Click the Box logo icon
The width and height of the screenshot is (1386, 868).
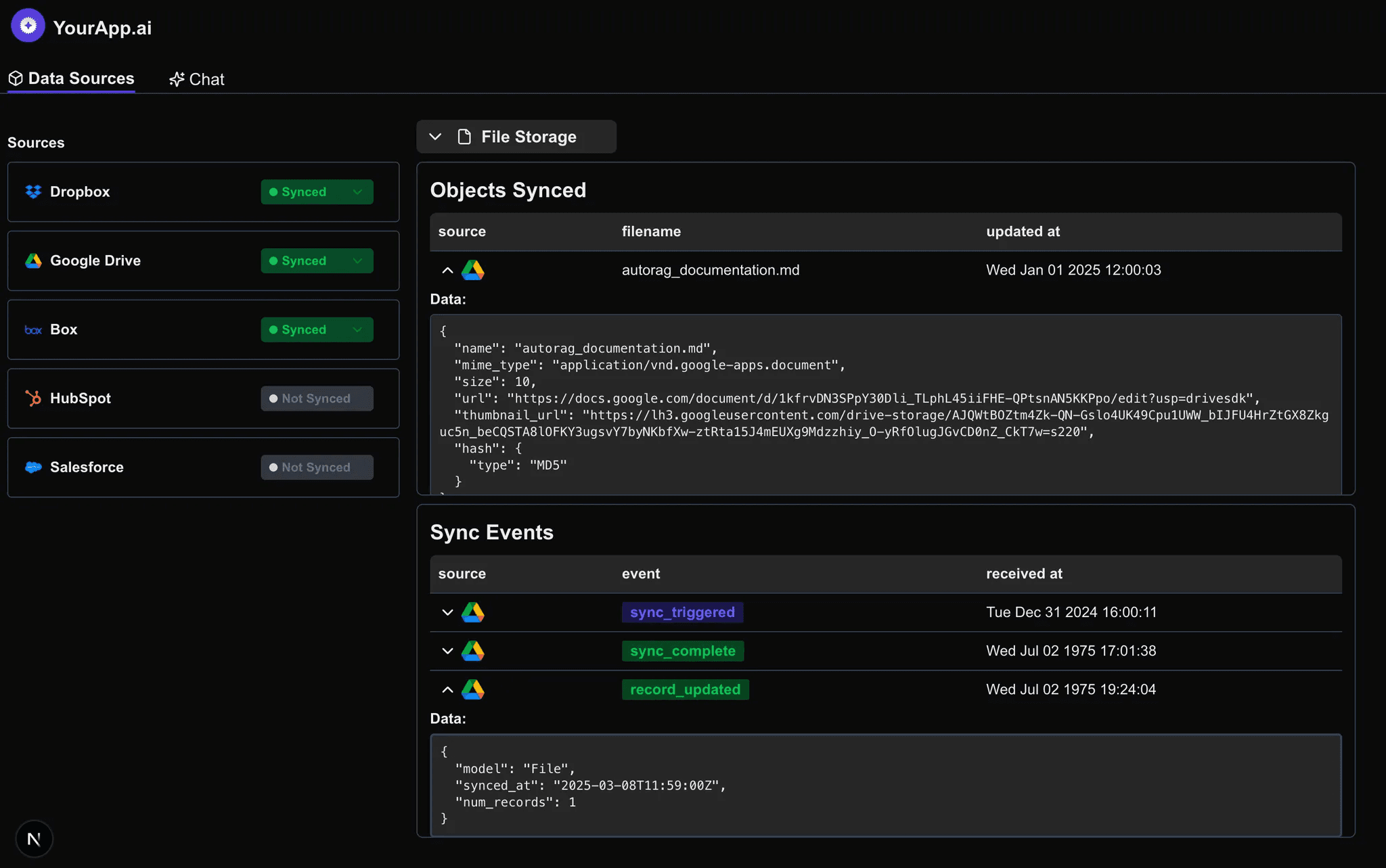tap(33, 330)
